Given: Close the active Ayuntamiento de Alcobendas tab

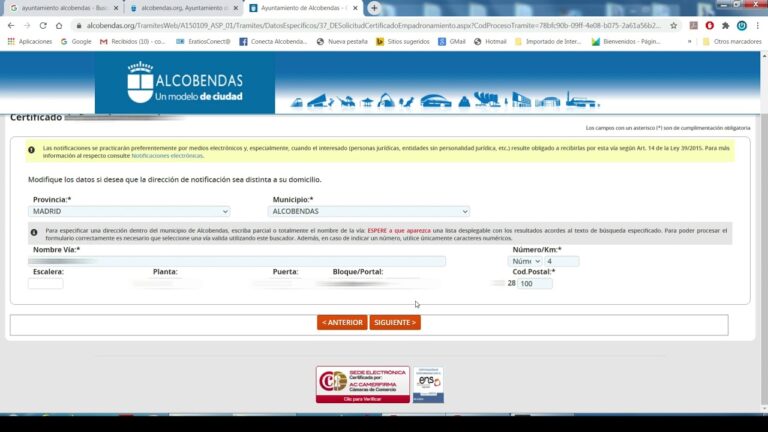Looking at the screenshot, I should pos(355,8).
